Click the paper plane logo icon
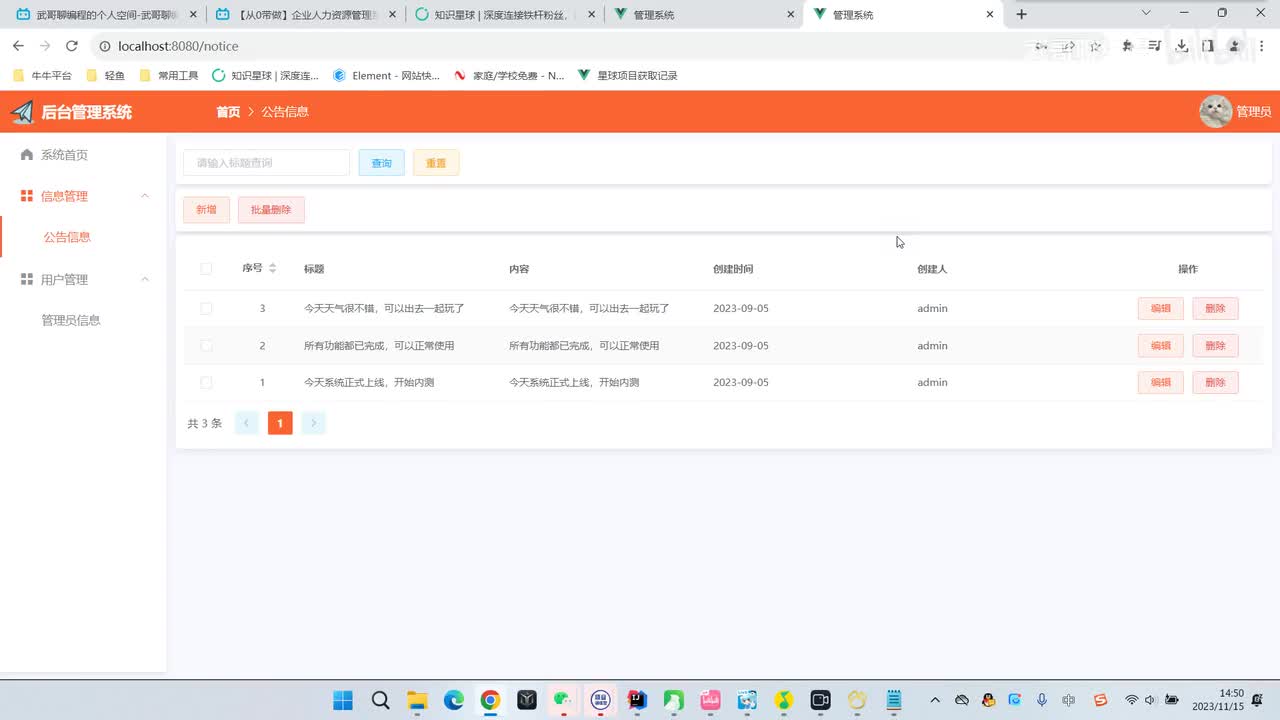This screenshot has width=1280, height=720. coord(22,112)
